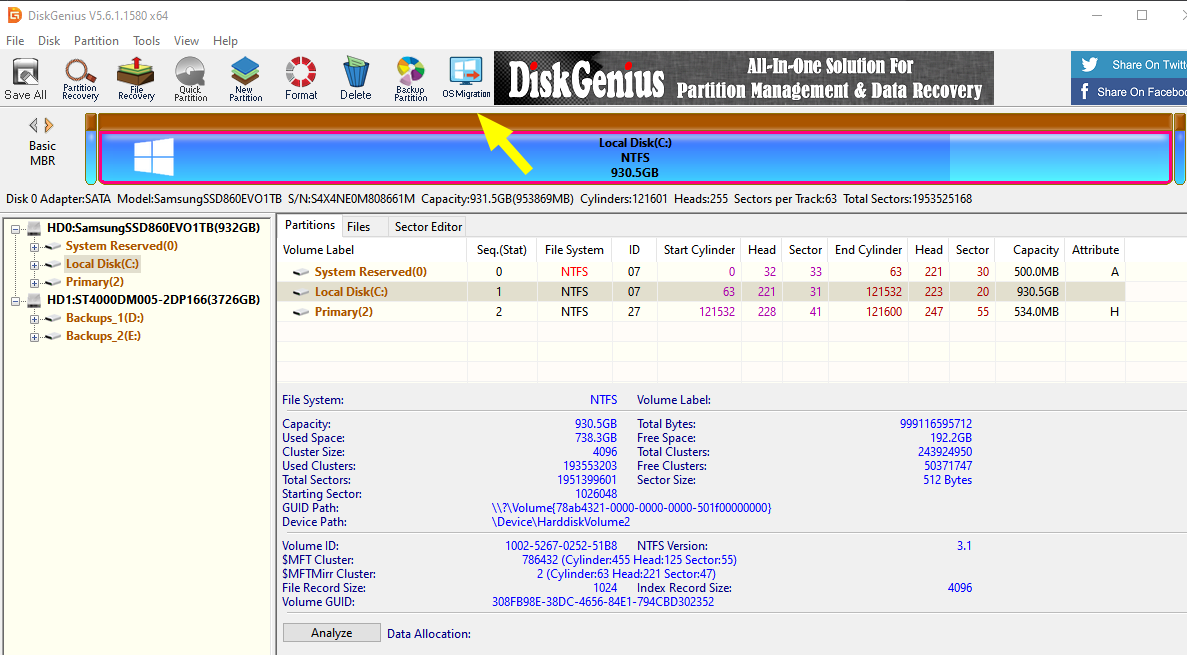Click the Facebook share icon
This screenshot has width=1187, height=655.
(x=1085, y=92)
